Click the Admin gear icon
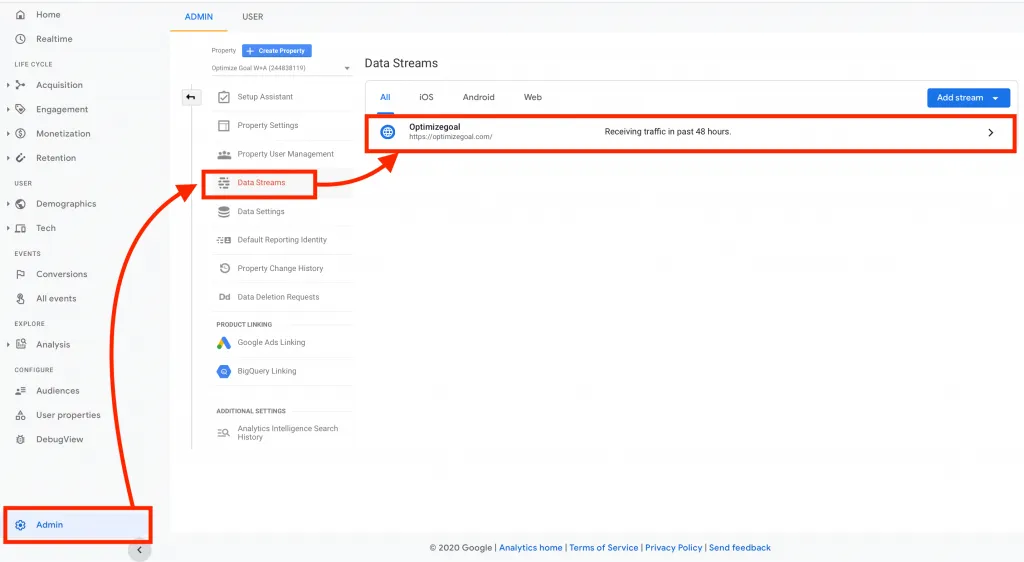Screen dimensions: 1024x562 [20, 525]
